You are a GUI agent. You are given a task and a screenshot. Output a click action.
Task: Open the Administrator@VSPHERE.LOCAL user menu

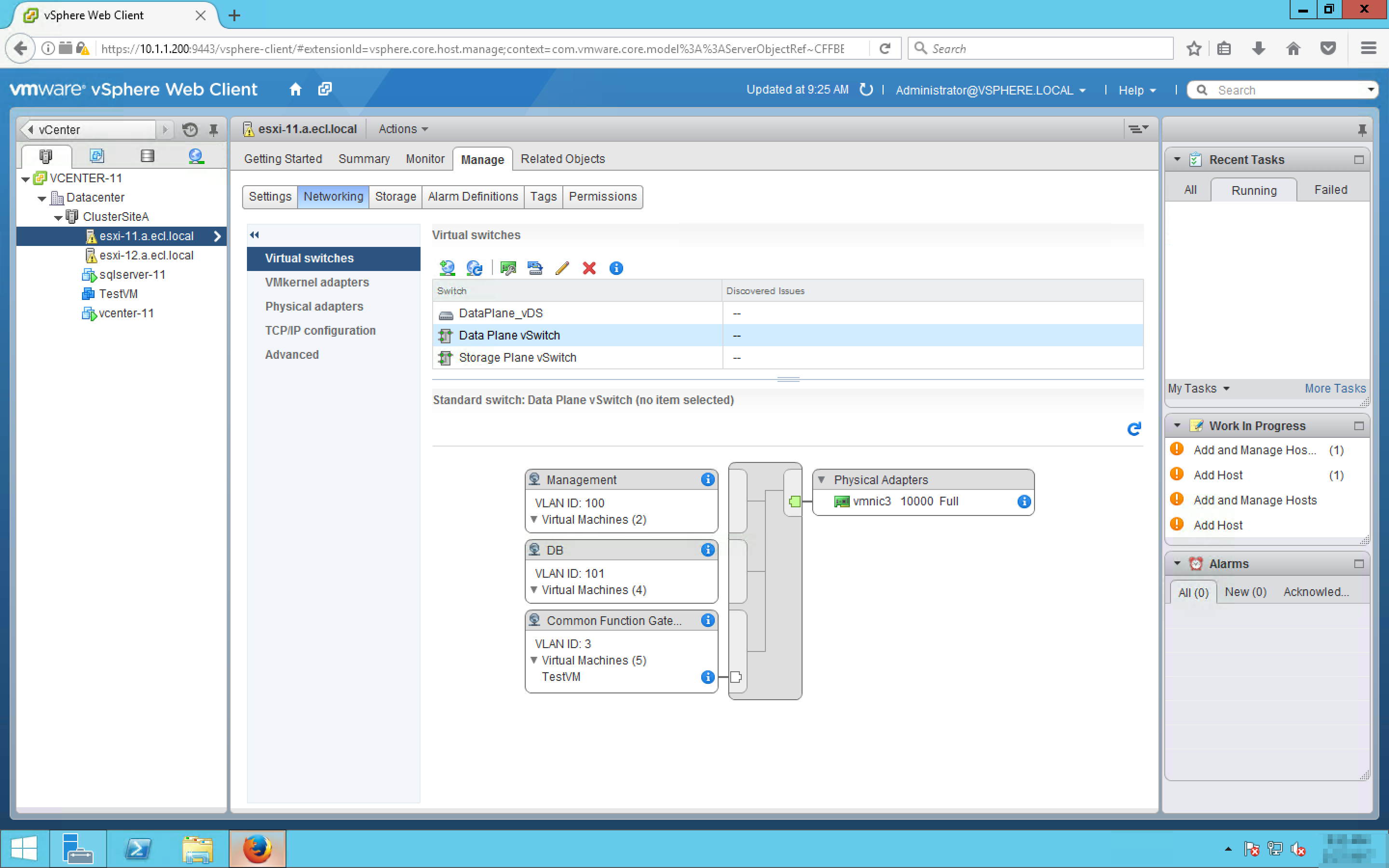(990, 90)
